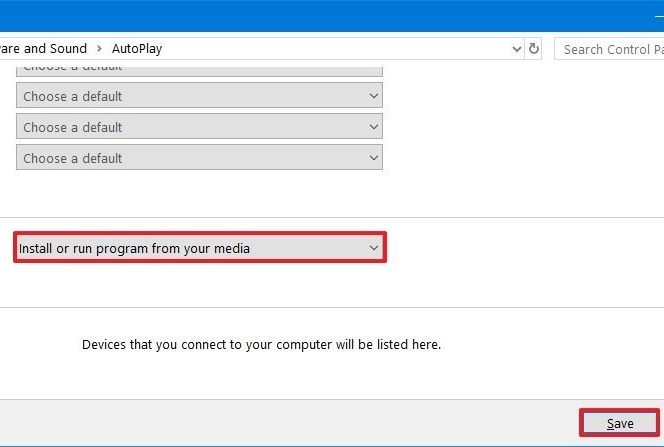Open the address bar history dropdown arrow
Screen dimensions: 664x447
tap(516, 49)
